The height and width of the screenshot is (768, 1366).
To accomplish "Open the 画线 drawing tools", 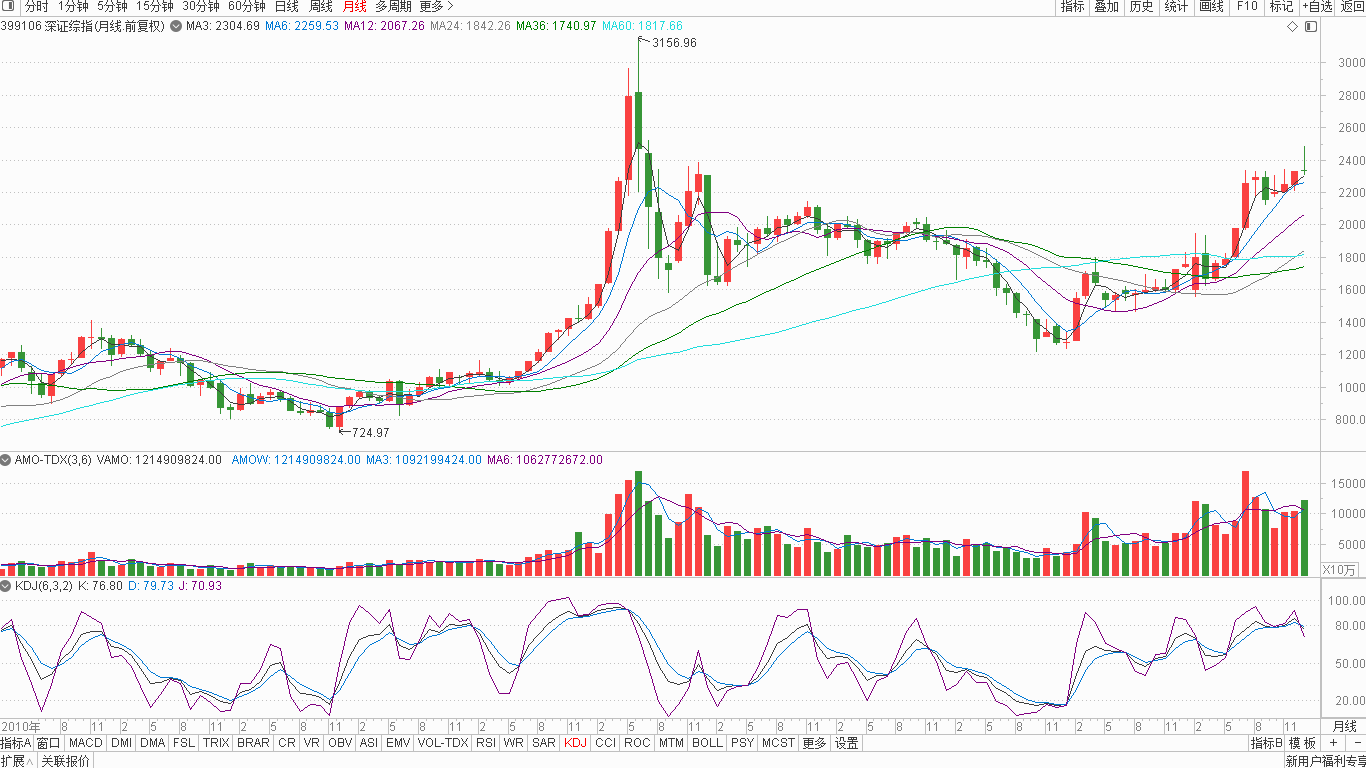I will (x=1211, y=6).
